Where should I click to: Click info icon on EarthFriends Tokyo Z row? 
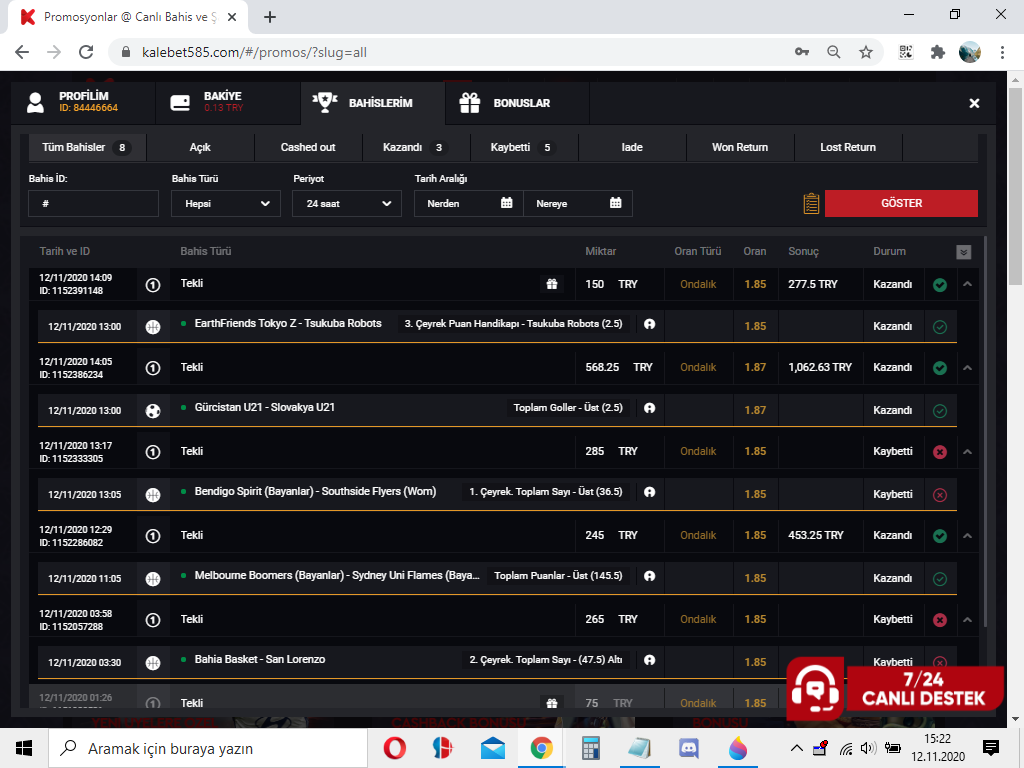(649, 324)
